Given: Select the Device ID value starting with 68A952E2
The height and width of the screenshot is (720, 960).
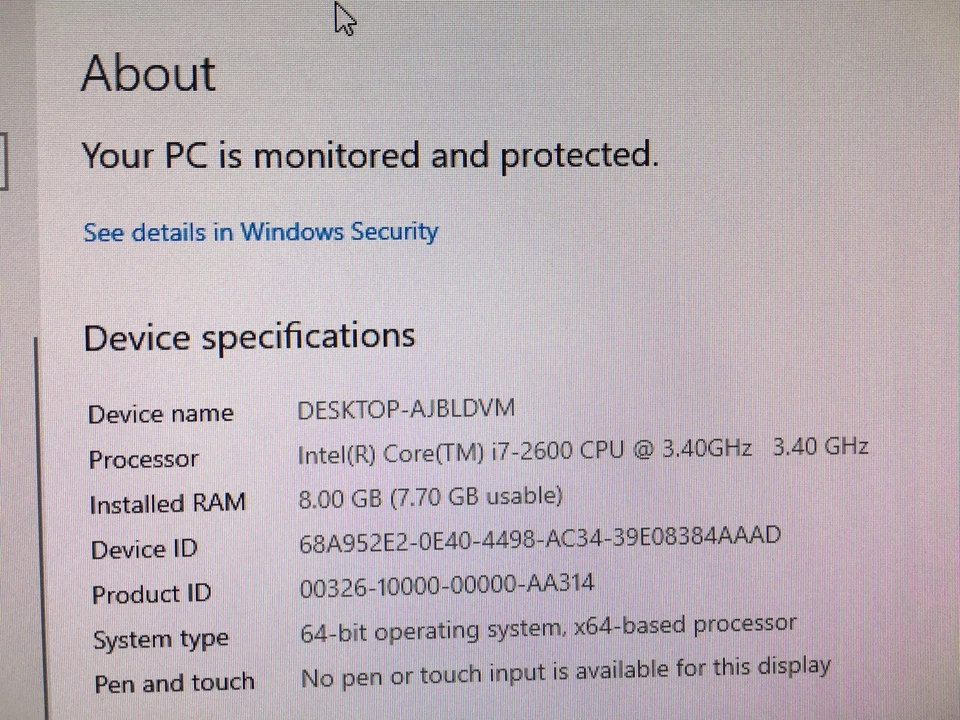Looking at the screenshot, I should (540, 539).
